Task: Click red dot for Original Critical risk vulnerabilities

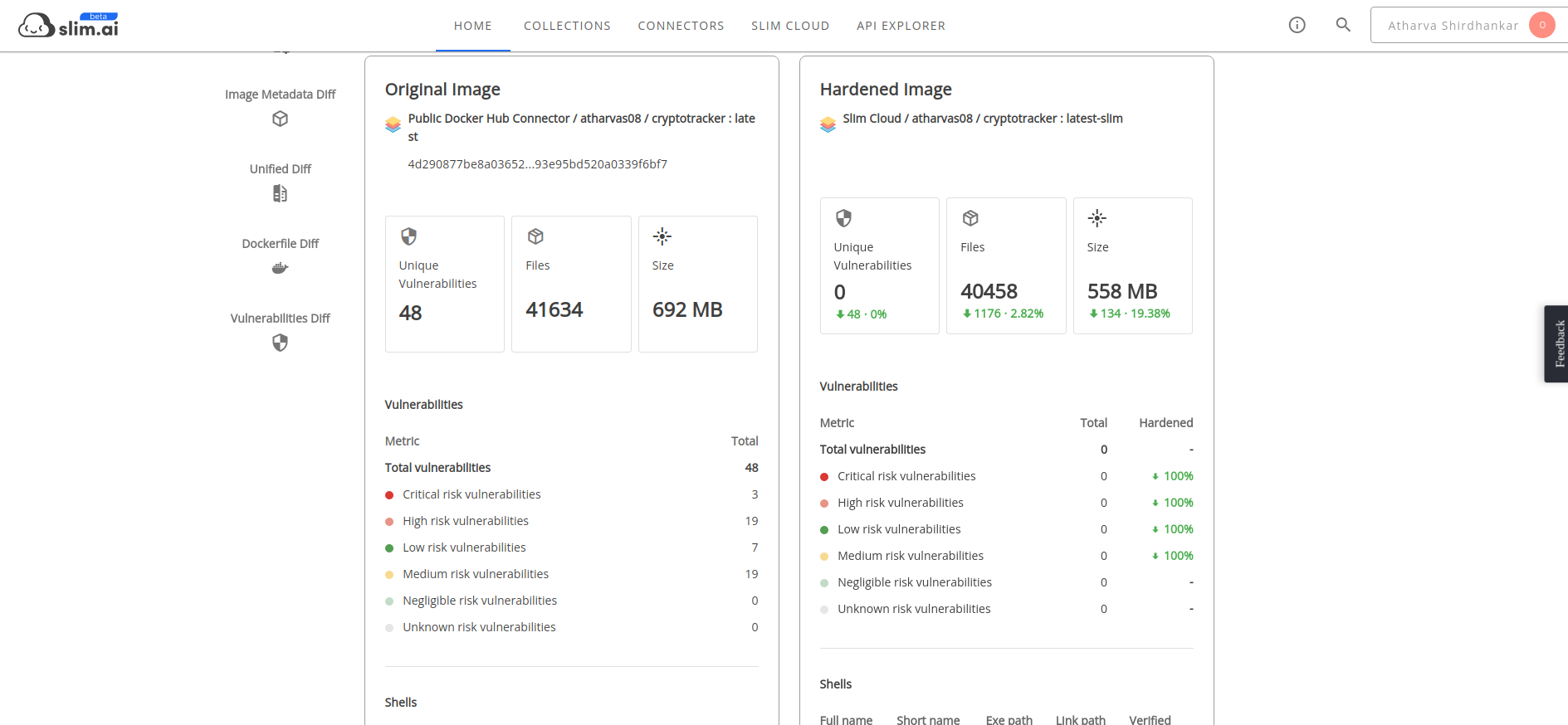Action: (x=389, y=495)
